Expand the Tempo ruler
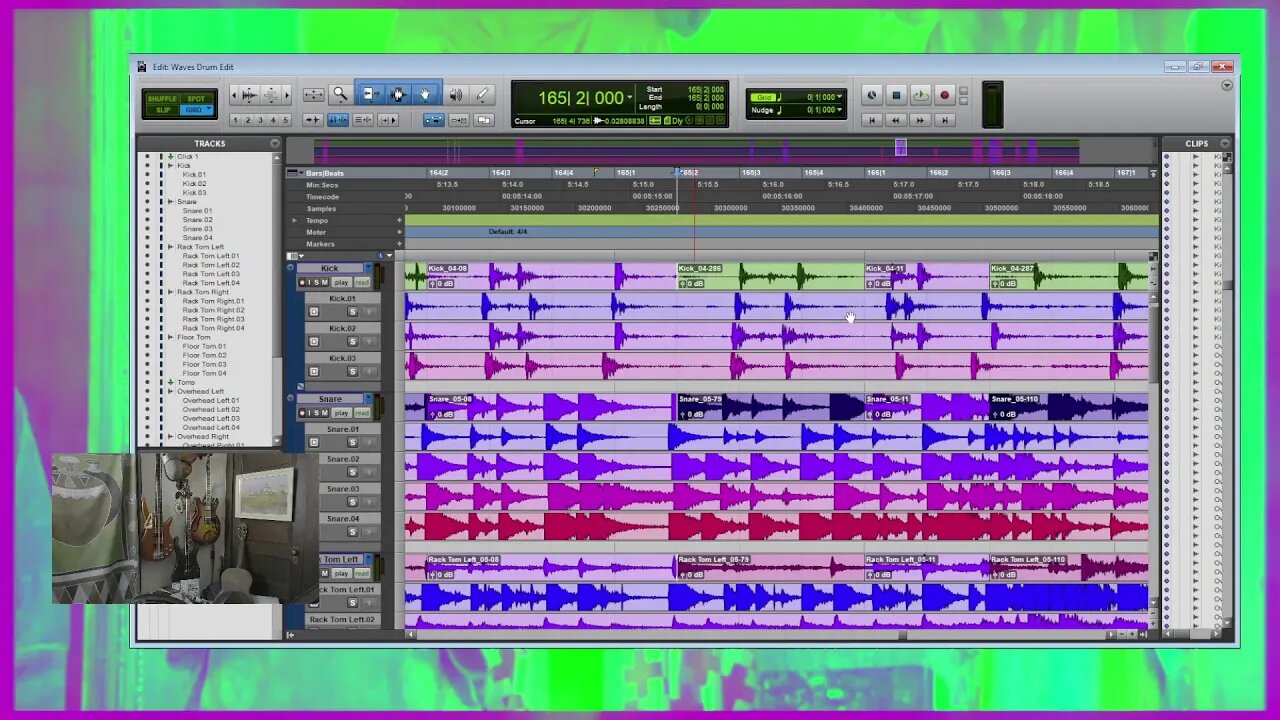The width and height of the screenshot is (1280, 720). (295, 220)
